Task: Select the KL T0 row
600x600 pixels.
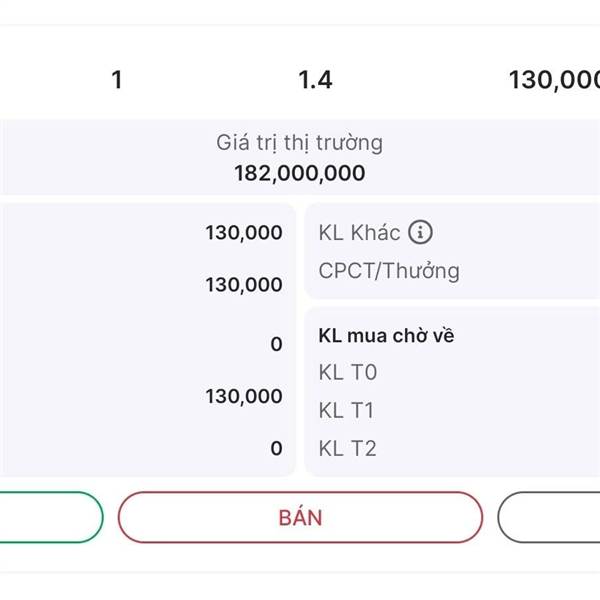Action: (x=347, y=373)
